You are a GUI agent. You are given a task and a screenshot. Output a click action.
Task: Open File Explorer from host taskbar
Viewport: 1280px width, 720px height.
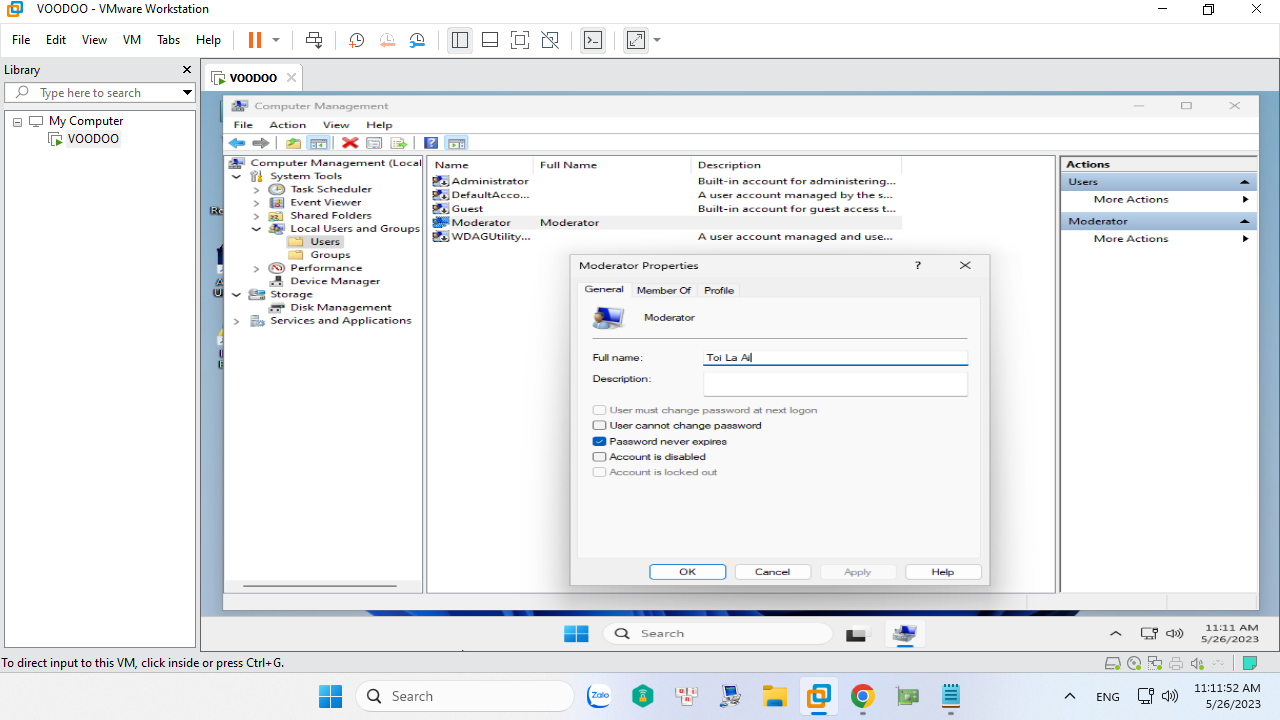pyautogui.click(x=775, y=696)
